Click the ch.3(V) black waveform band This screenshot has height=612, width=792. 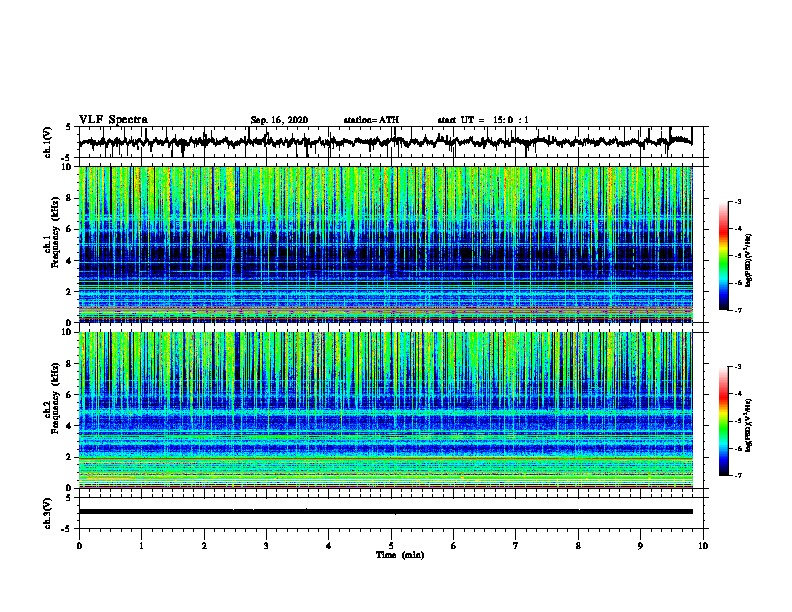click(385, 512)
